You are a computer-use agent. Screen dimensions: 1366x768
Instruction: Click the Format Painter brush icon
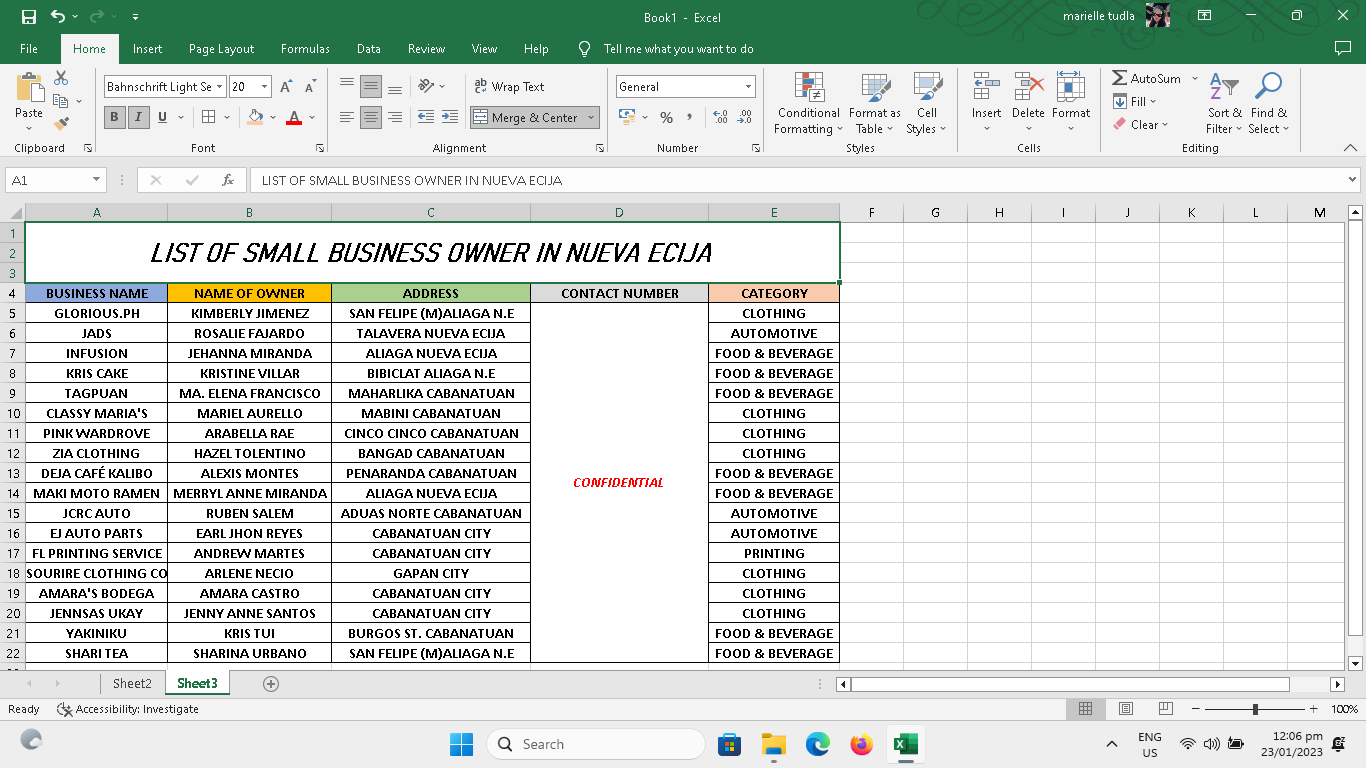click(61, 124)
